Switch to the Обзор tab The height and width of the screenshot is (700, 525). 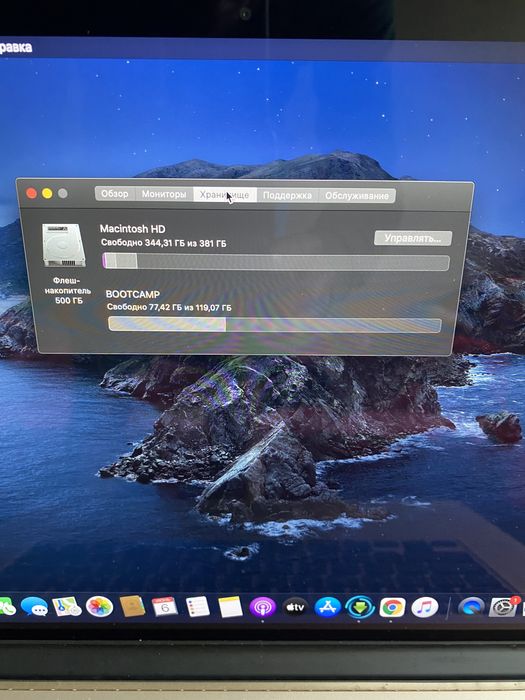coord(114,194)
